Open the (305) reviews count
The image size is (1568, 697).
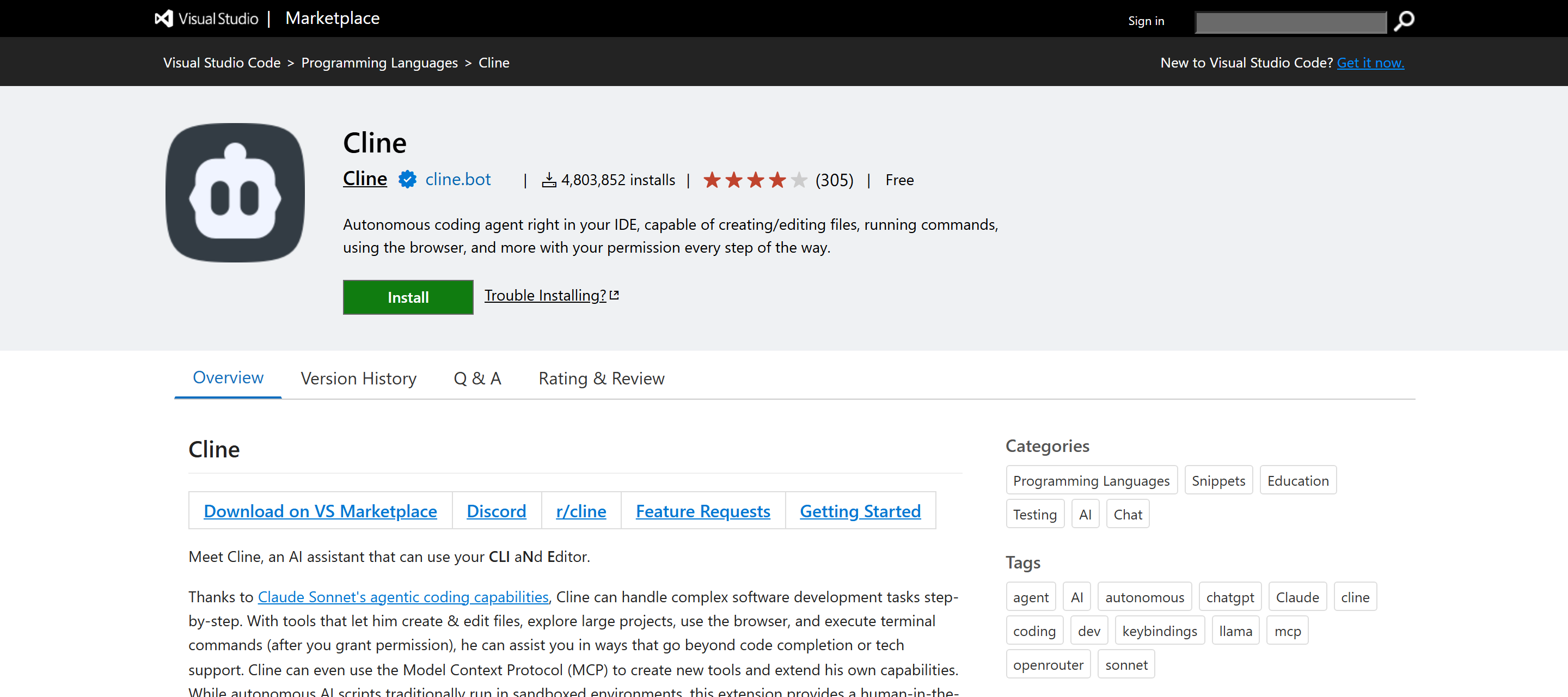pos(834,180)
